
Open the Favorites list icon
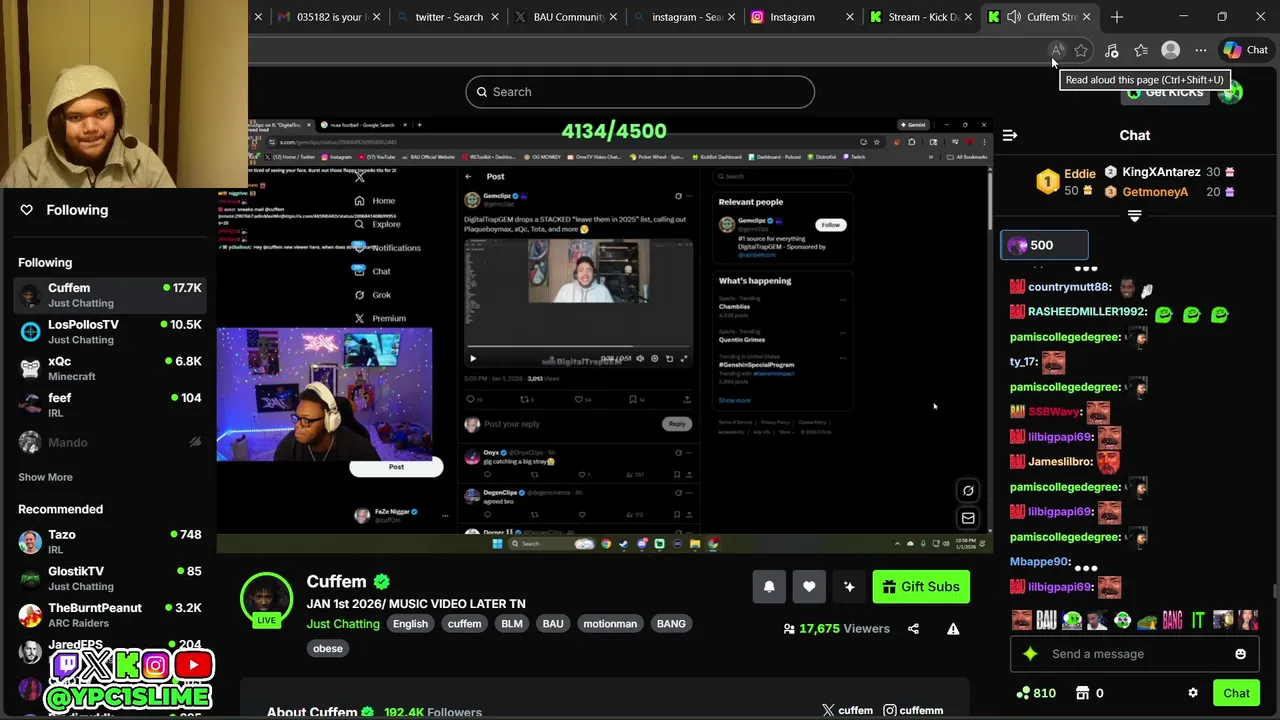[x=1141, y=50]
